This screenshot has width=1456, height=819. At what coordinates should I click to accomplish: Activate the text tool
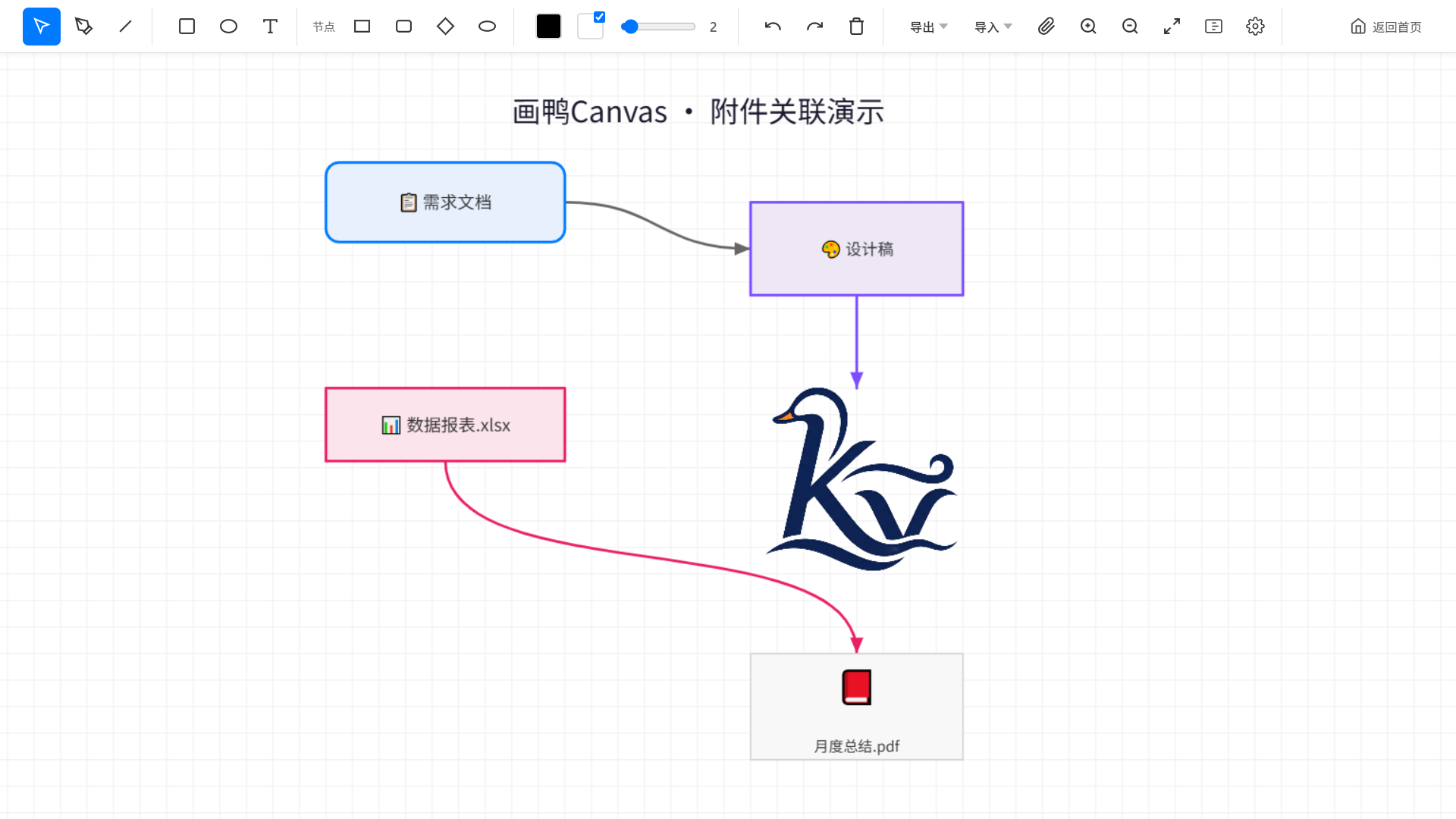(x=270, y=27)
